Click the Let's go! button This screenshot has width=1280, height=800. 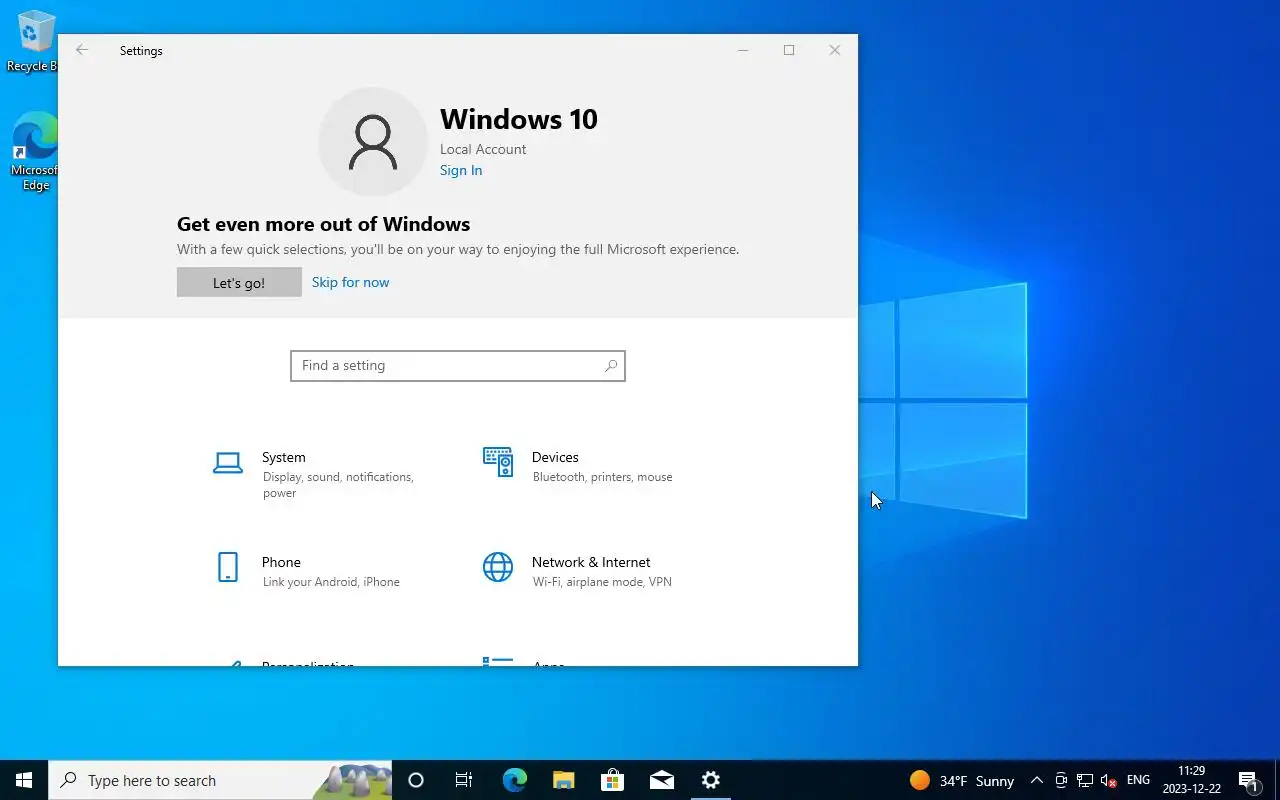coord(239,282)
